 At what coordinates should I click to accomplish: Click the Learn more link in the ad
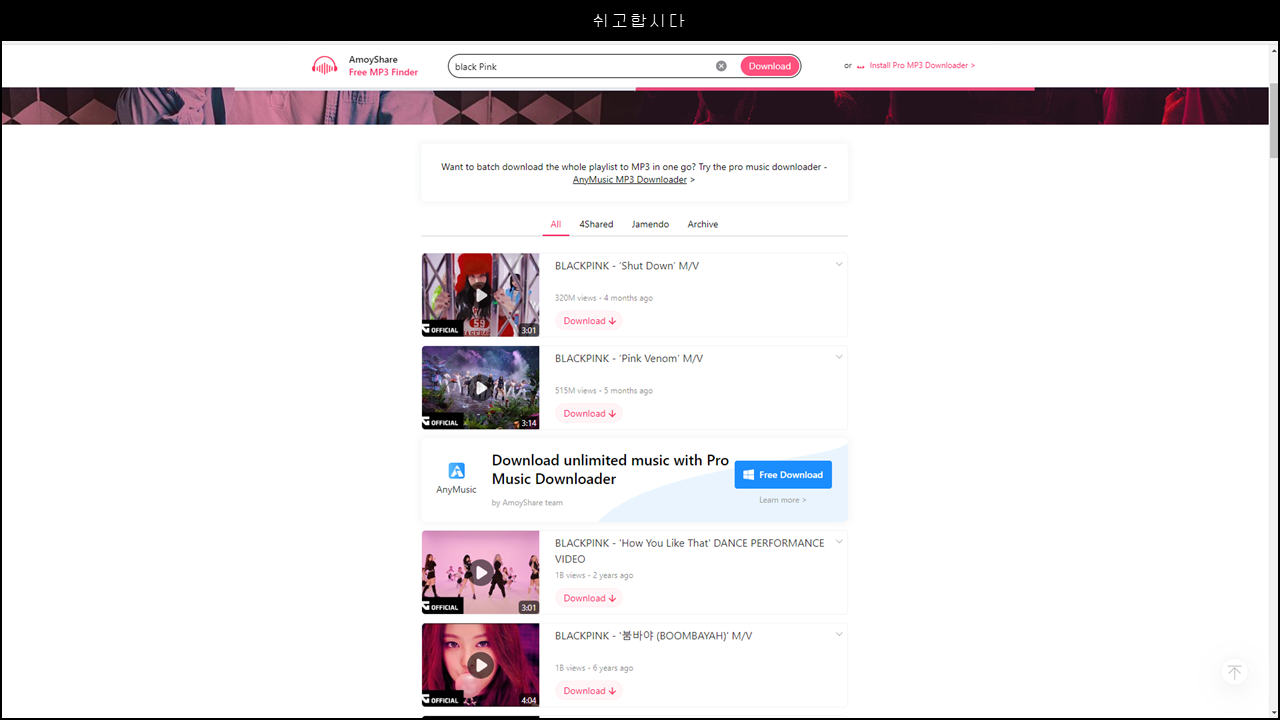(x=782, y=500)
